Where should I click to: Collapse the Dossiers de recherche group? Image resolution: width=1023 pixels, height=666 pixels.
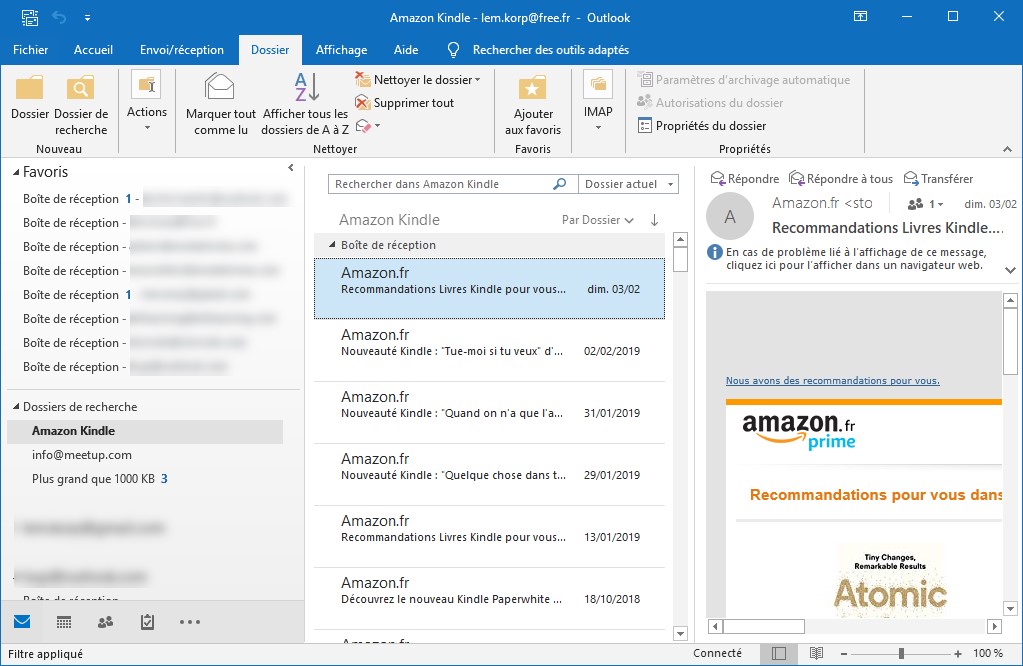16,407
